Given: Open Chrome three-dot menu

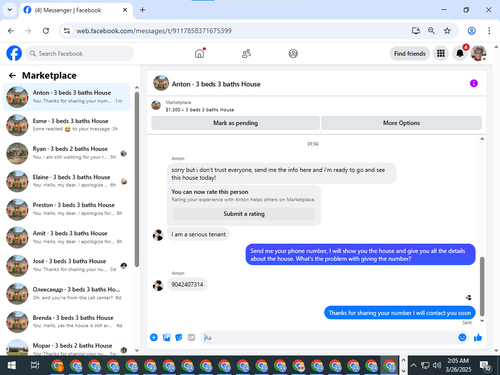Looking at the screenshot, I should [489, 31].
